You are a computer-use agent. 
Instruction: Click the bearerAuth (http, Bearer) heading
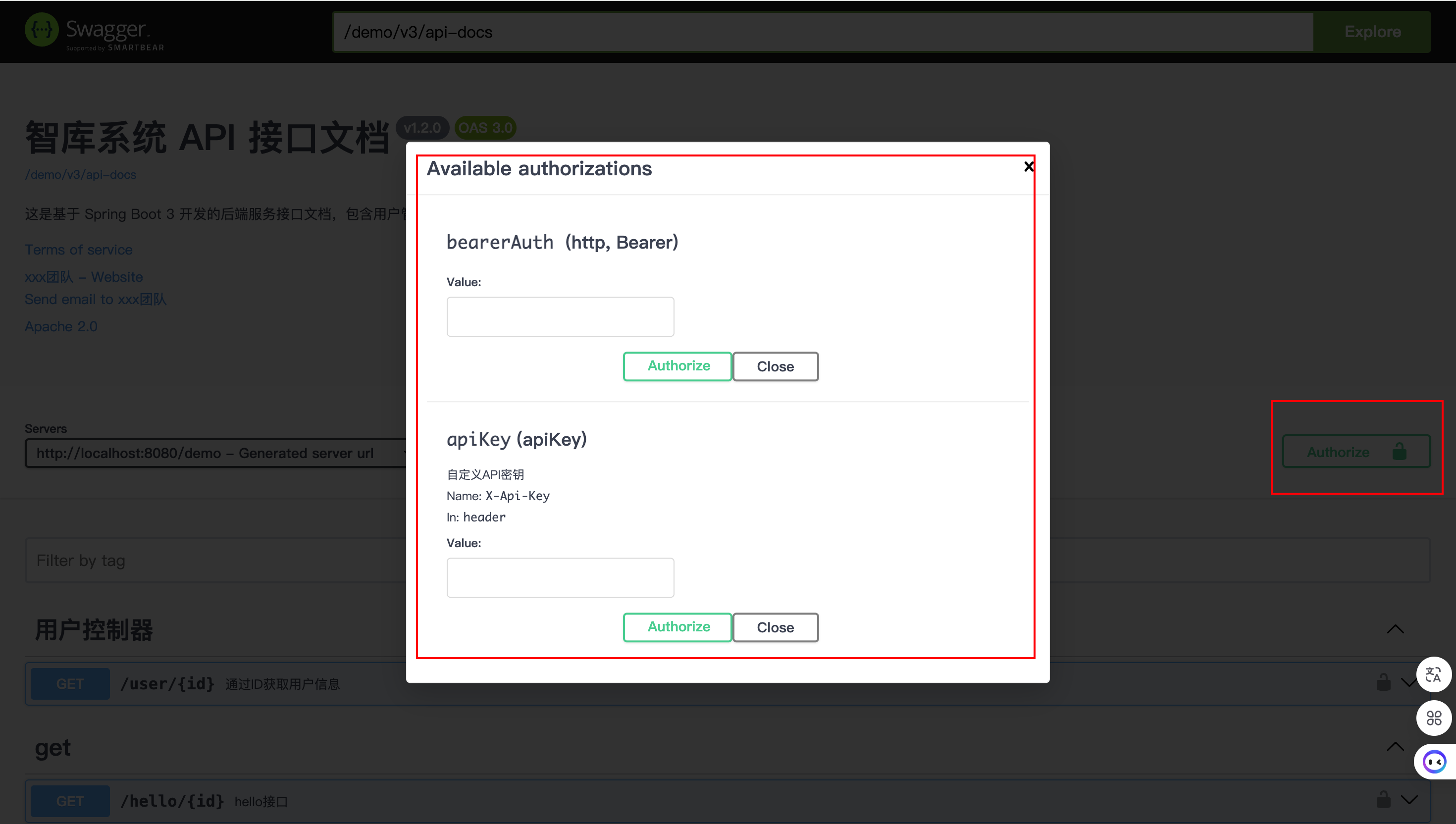[563, 242]
